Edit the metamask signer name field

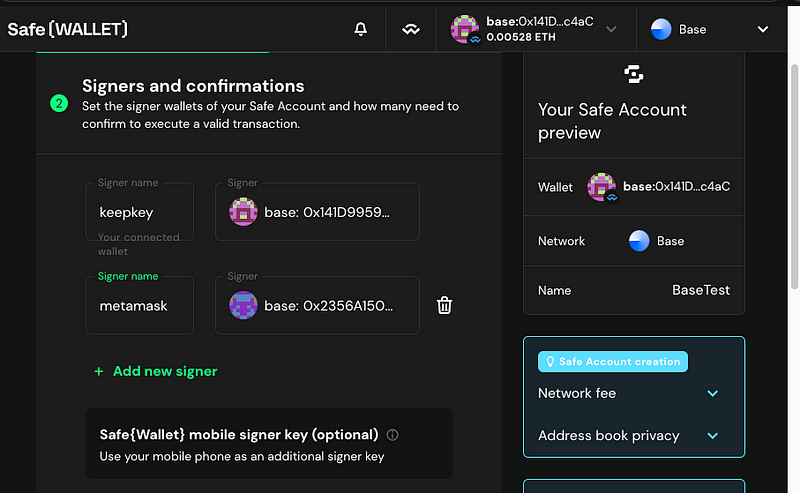pyautogui.click(x=140, y=305)
